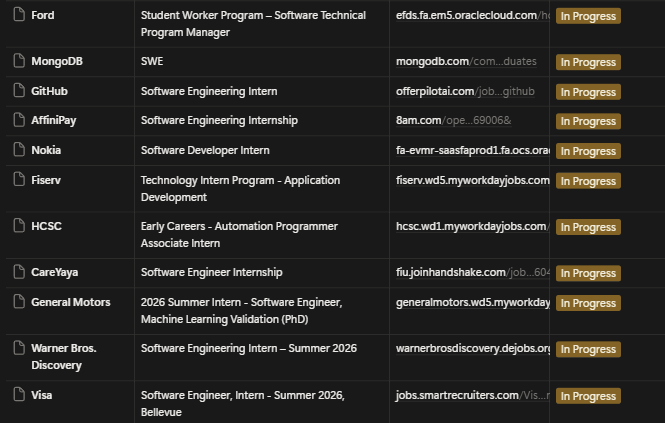The height and width of the screenshot is (423, 665).
Task: Click the page icon beside GitHub
Action: (x=19, y=90)
